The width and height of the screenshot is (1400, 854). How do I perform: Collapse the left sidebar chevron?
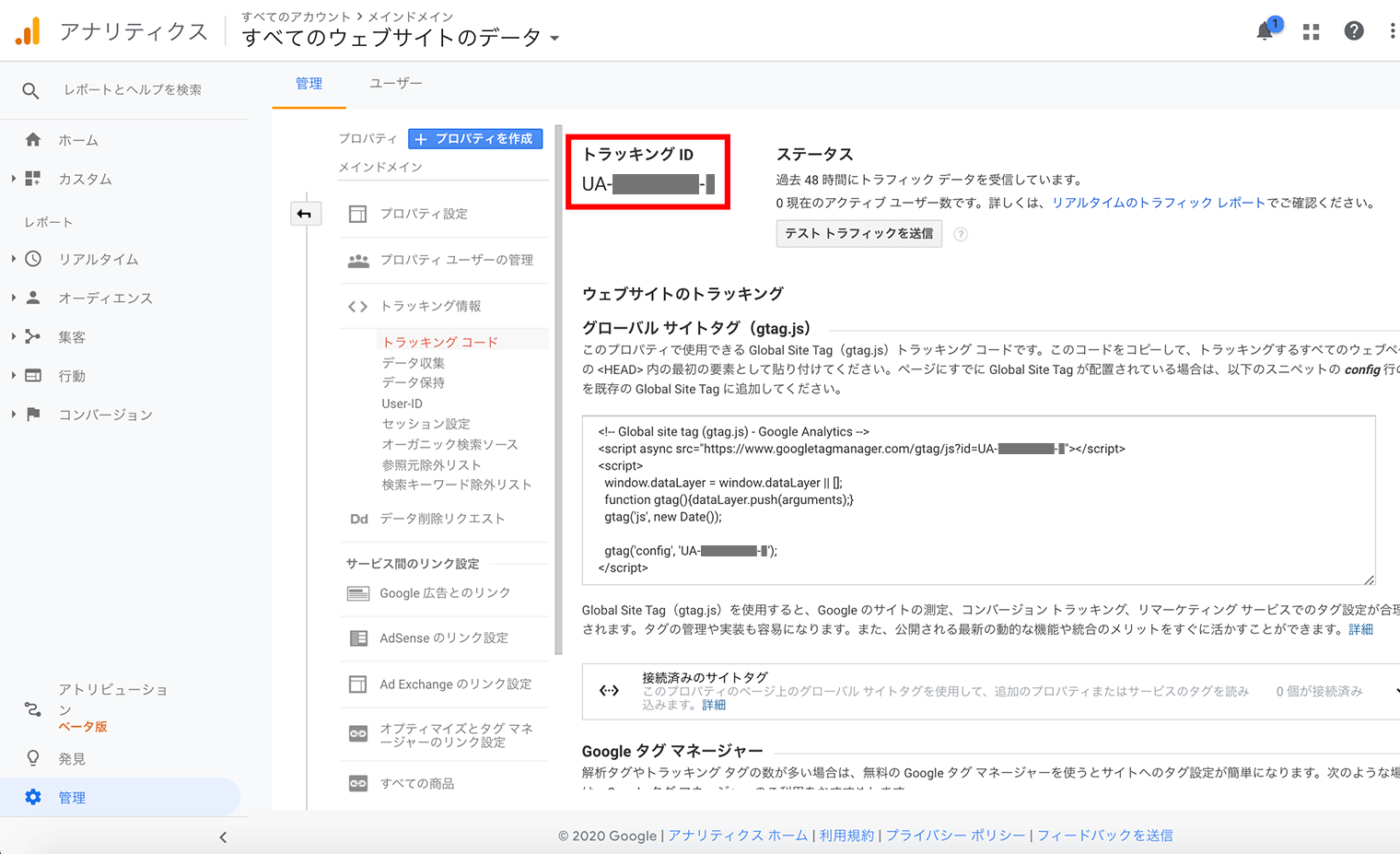[x=223, y=837]
